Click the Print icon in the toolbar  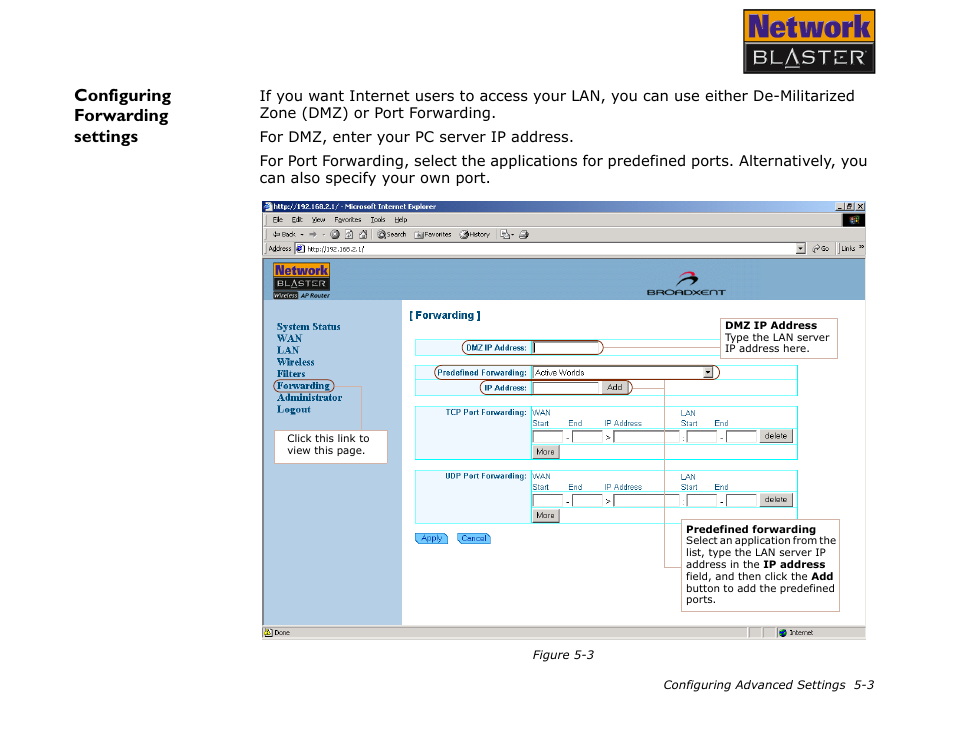(524, 234)
